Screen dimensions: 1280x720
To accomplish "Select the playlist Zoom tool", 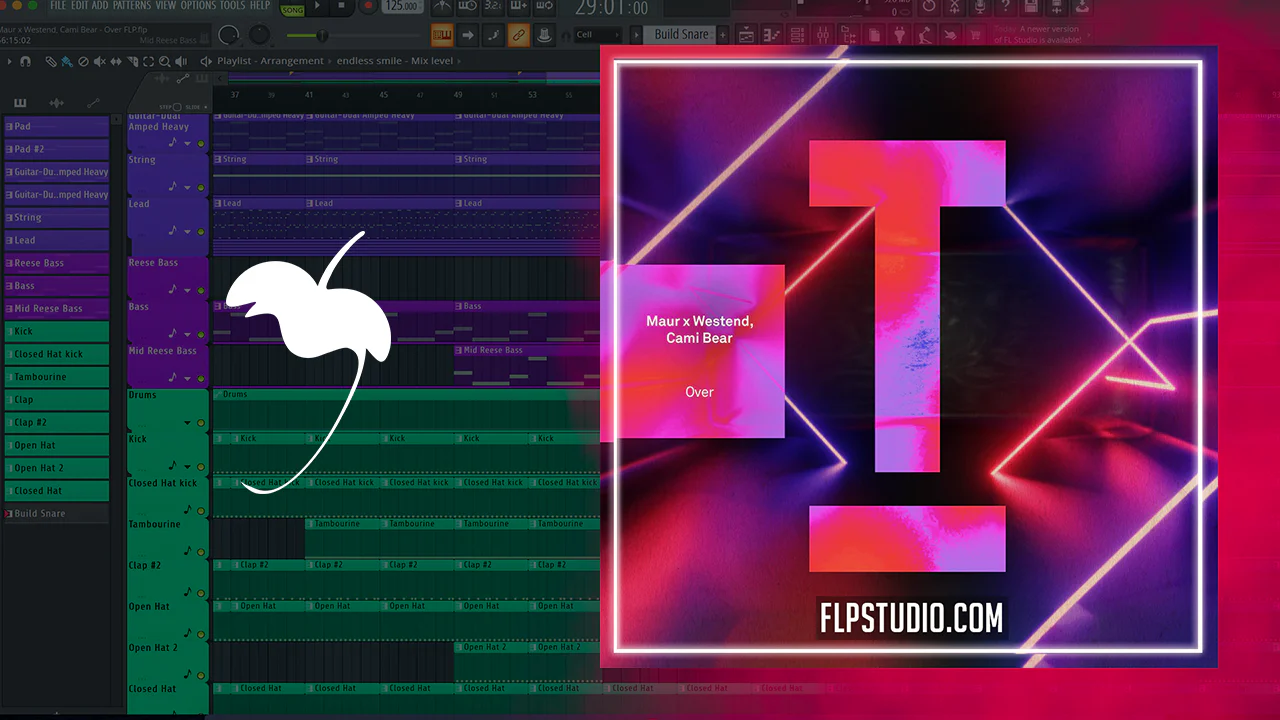I will coord(164,61).
